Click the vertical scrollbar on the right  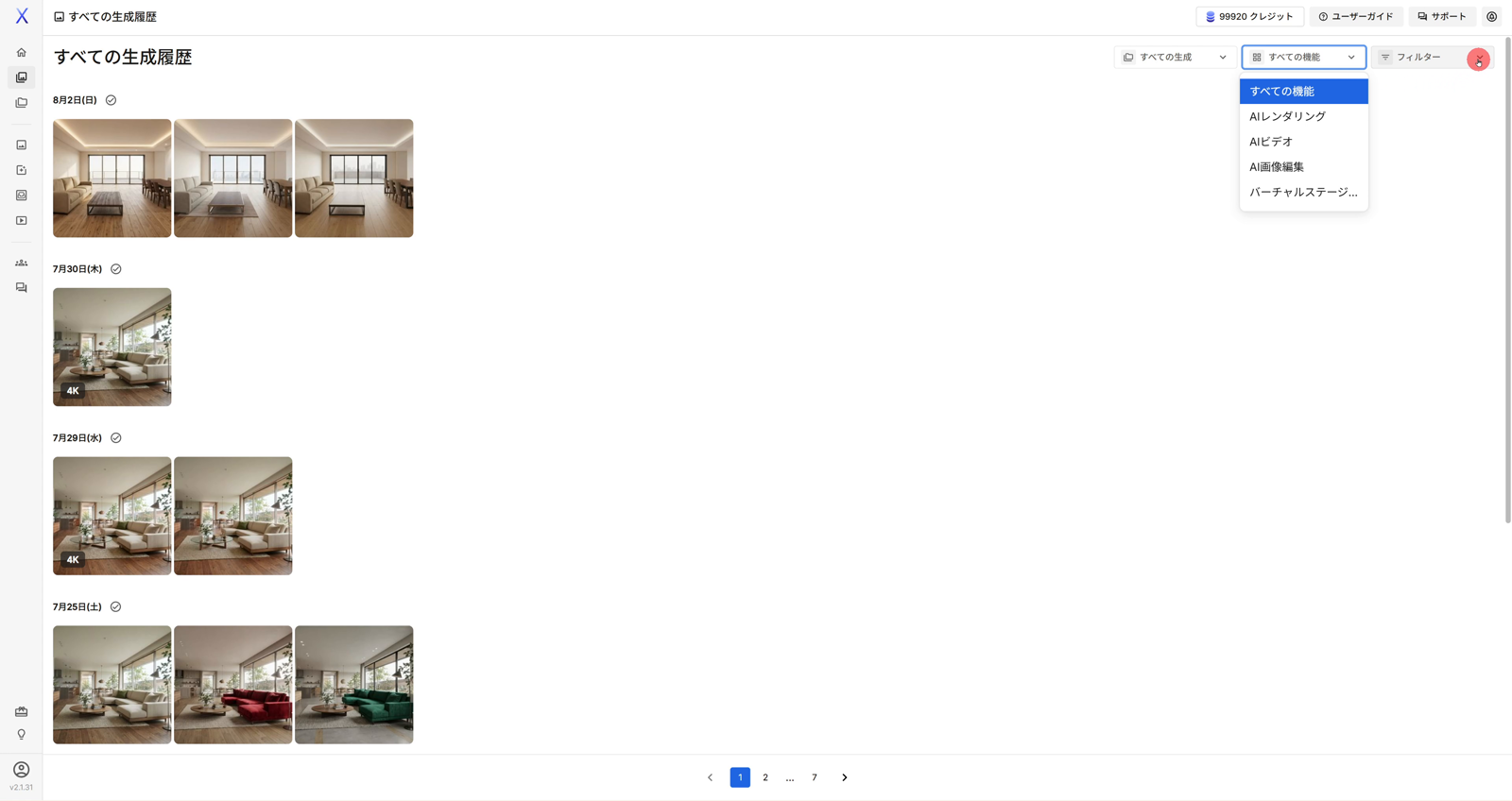click(x=1508, y=281)
